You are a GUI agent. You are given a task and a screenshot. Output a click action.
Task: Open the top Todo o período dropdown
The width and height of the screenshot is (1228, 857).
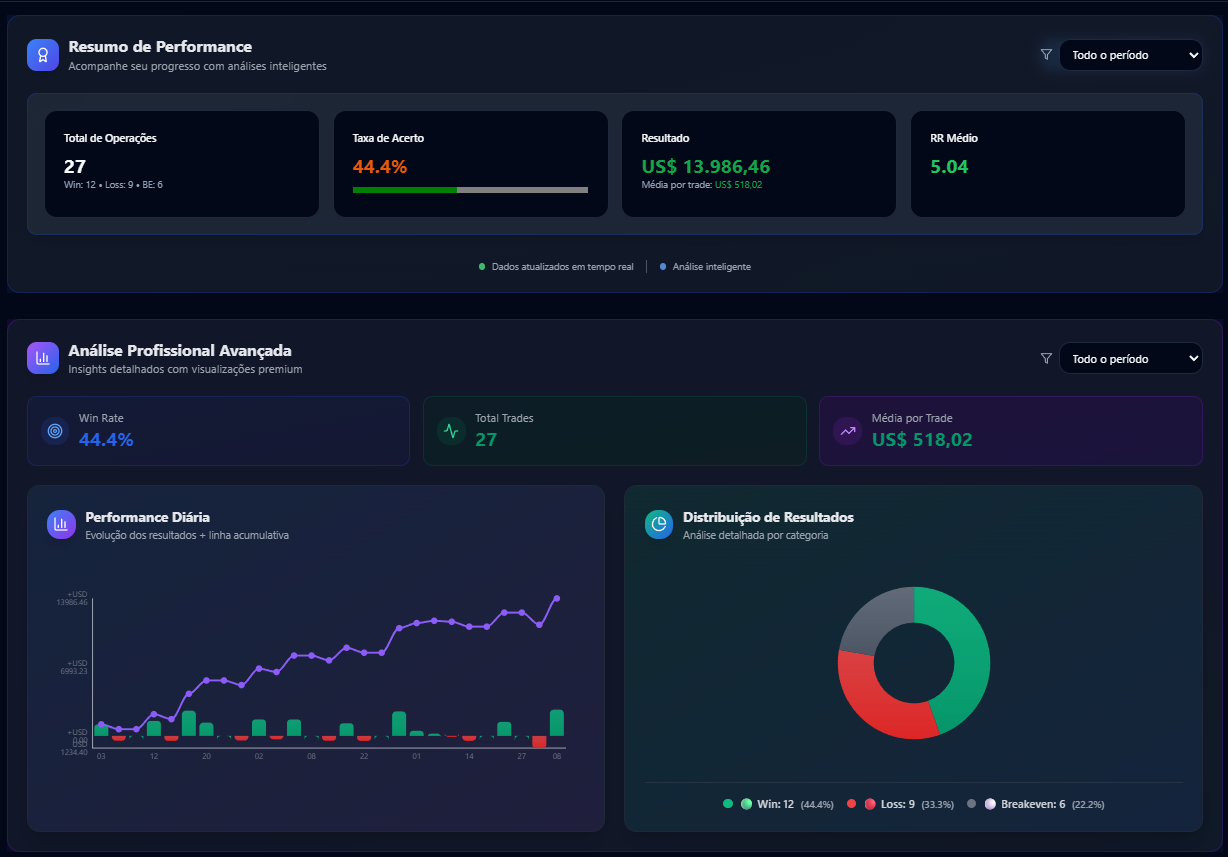pos(1131,55)
